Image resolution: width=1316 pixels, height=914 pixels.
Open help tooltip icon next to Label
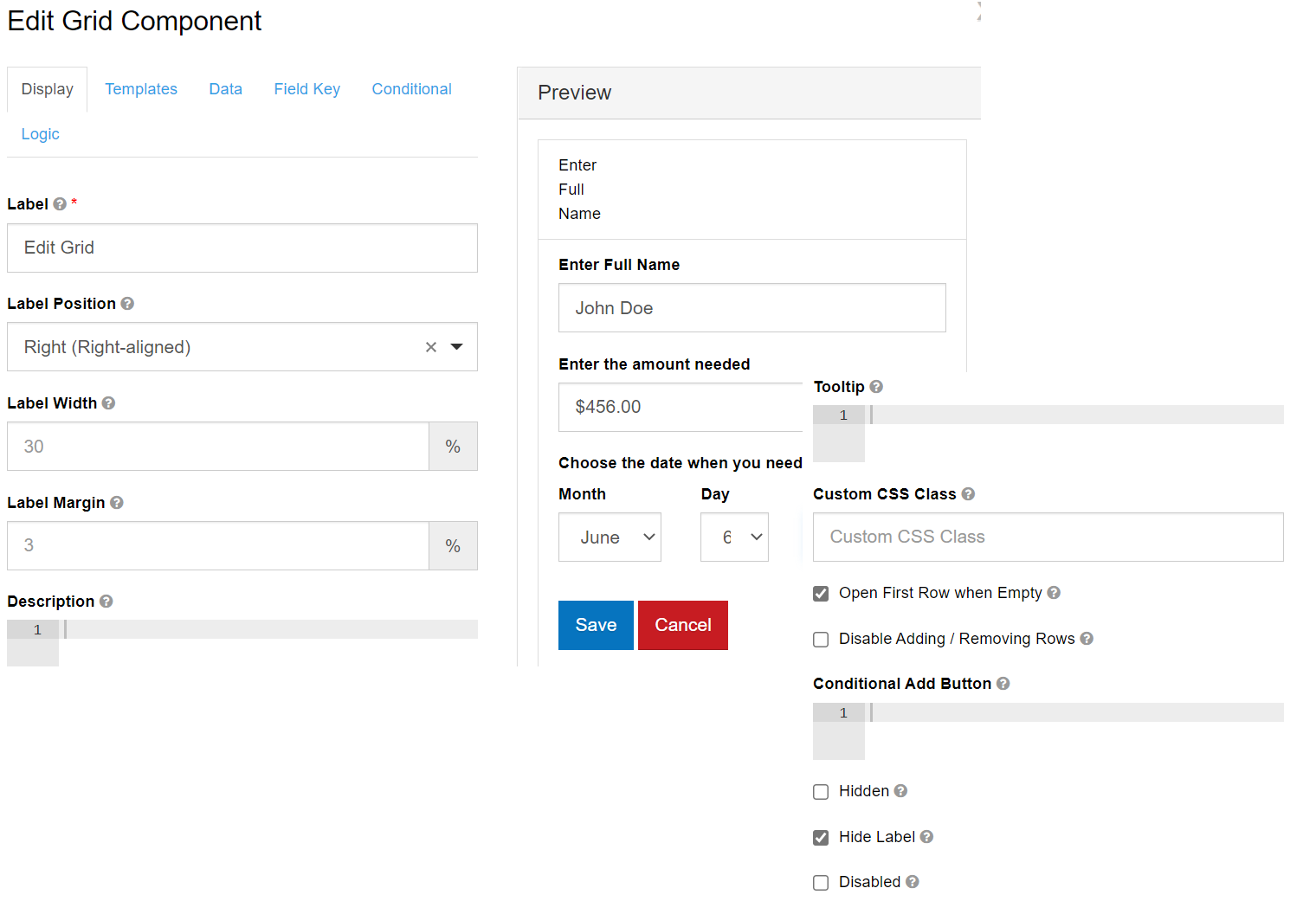(60, 204)
